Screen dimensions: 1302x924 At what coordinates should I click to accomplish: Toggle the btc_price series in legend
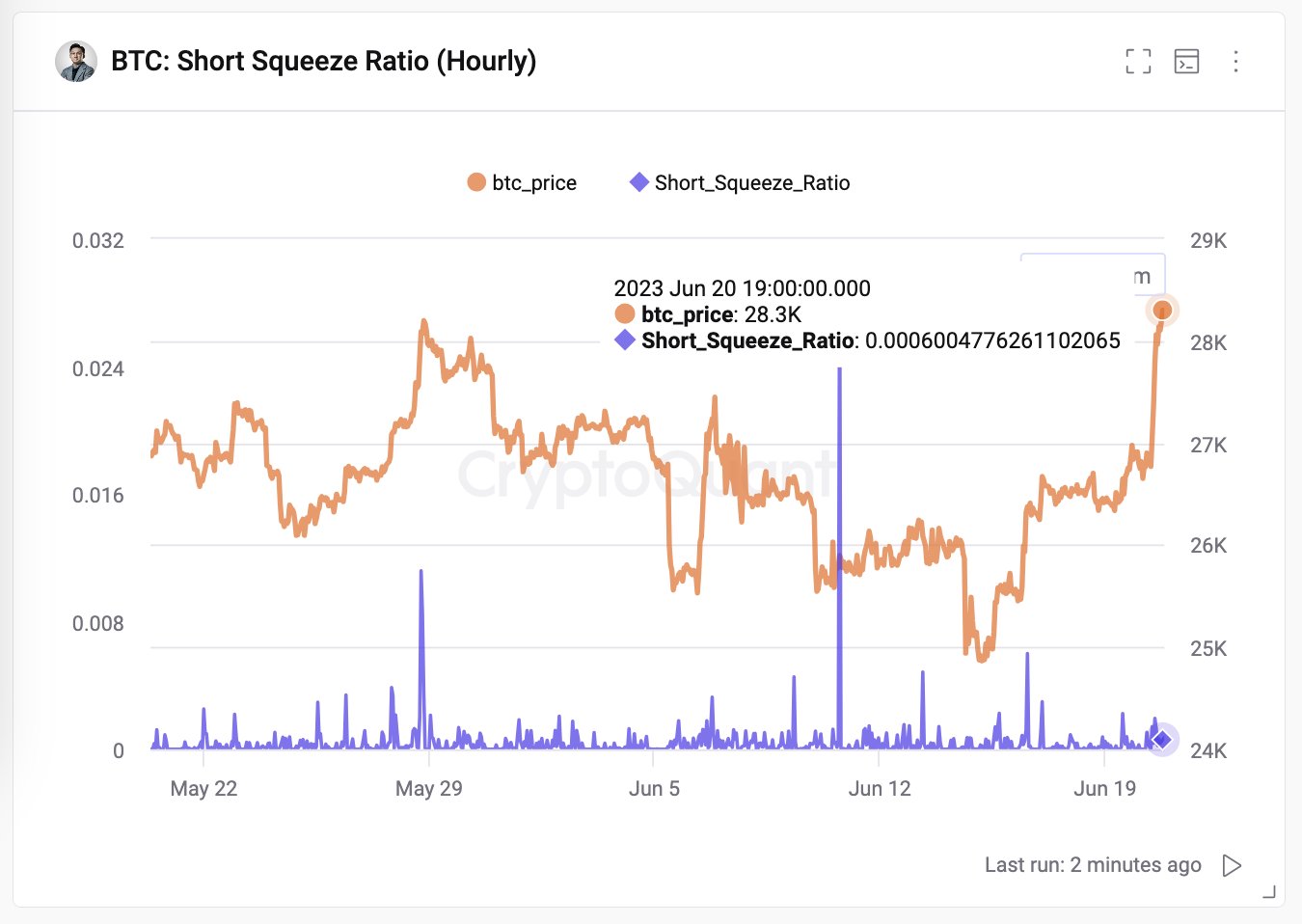(522, 182)
